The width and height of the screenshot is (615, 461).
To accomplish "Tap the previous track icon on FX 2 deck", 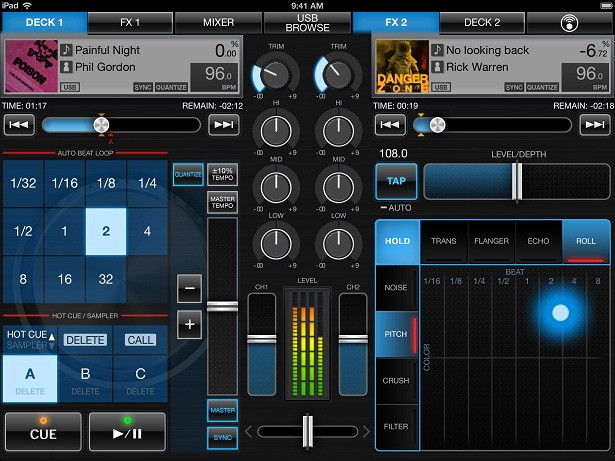I will point(390,125).
